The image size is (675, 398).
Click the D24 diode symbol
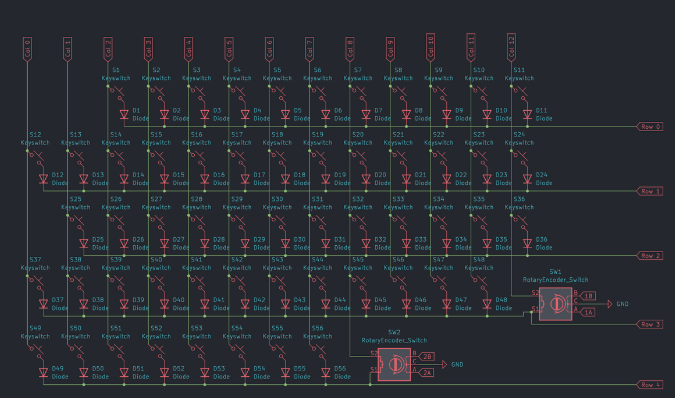[x=527, y=179]
